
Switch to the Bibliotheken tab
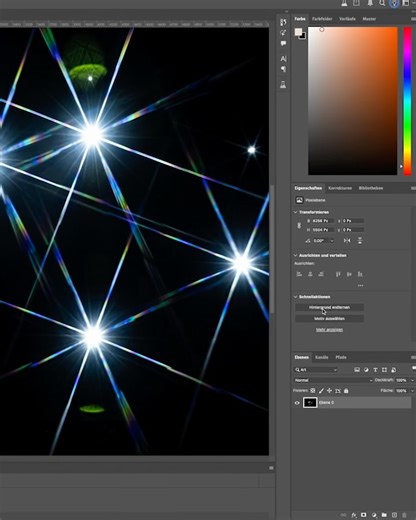[371, 188]
